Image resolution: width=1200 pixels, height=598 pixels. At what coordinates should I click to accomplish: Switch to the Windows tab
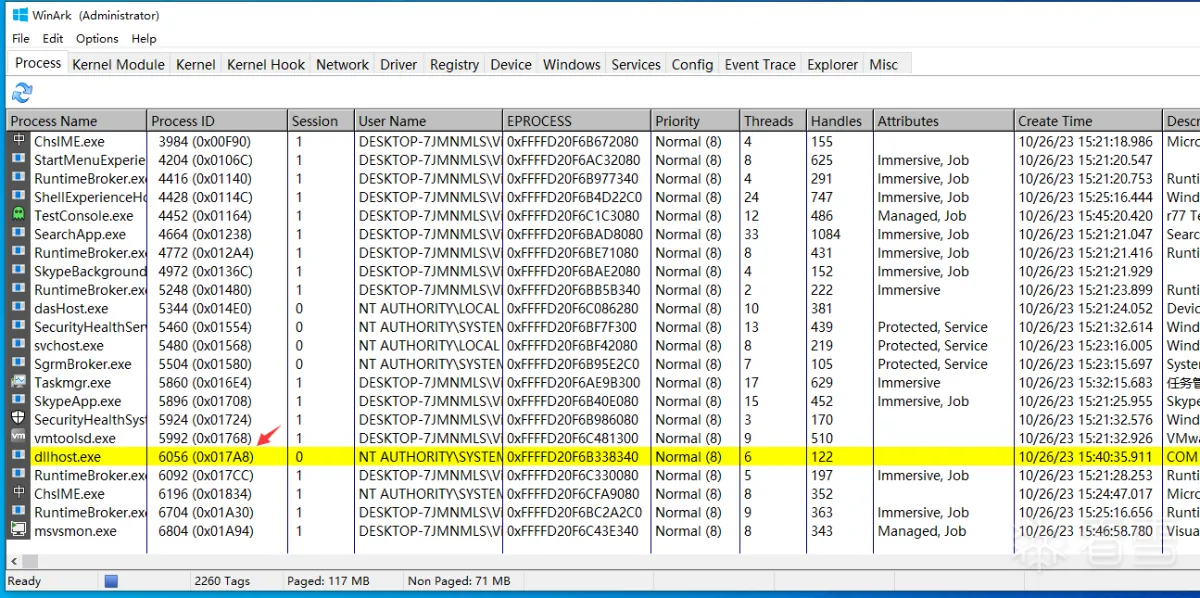click(x=572, y=64)
